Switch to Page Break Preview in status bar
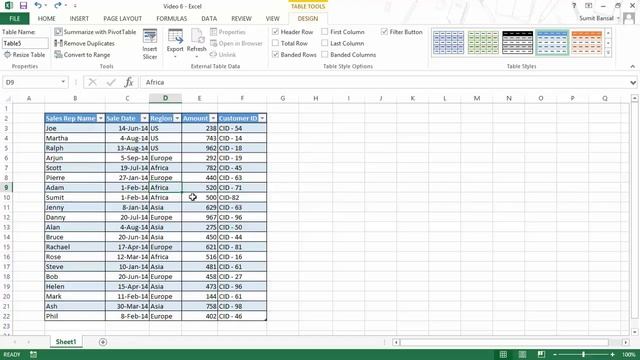The width and height of the screenshot is (640, 360). click(x=541, y=354)
